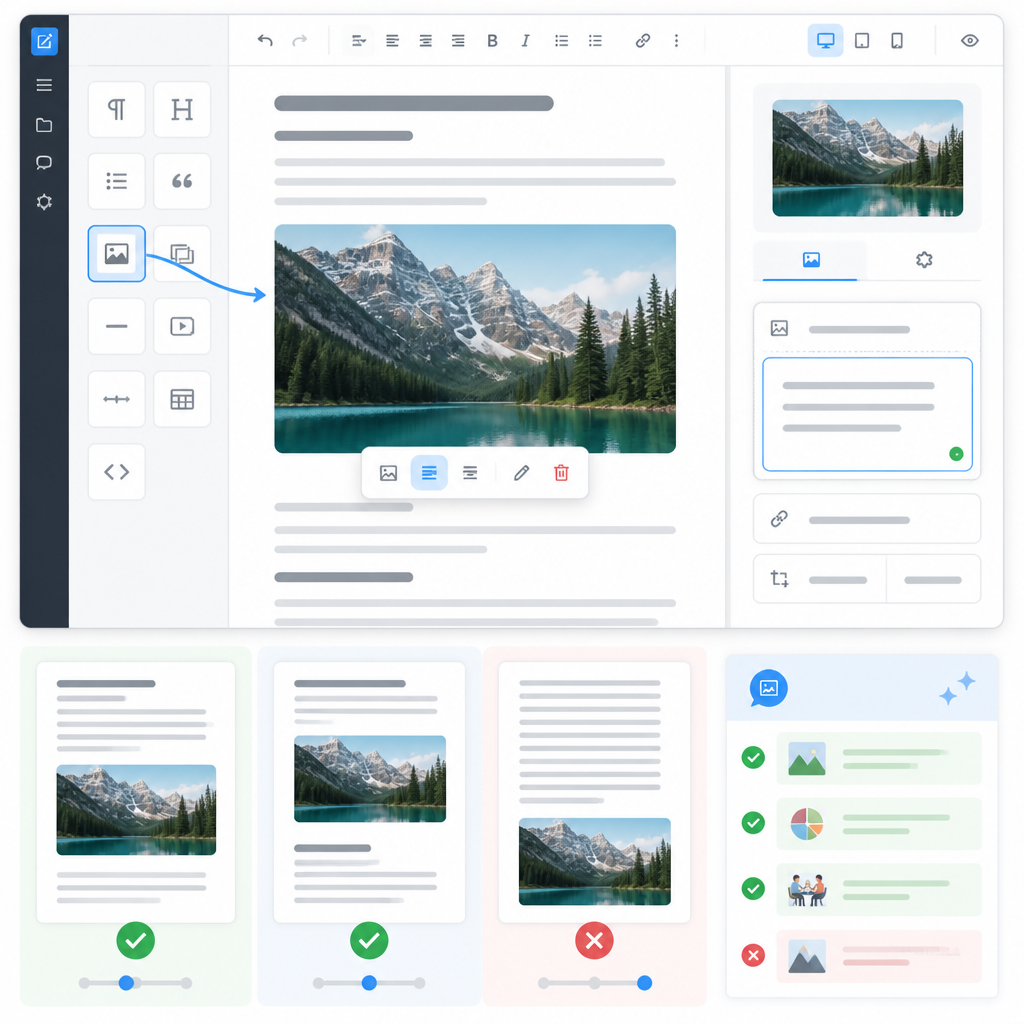Screen dimensions: 1024x1024
Task: Select the image block in palette
Action: pos(116,253)
